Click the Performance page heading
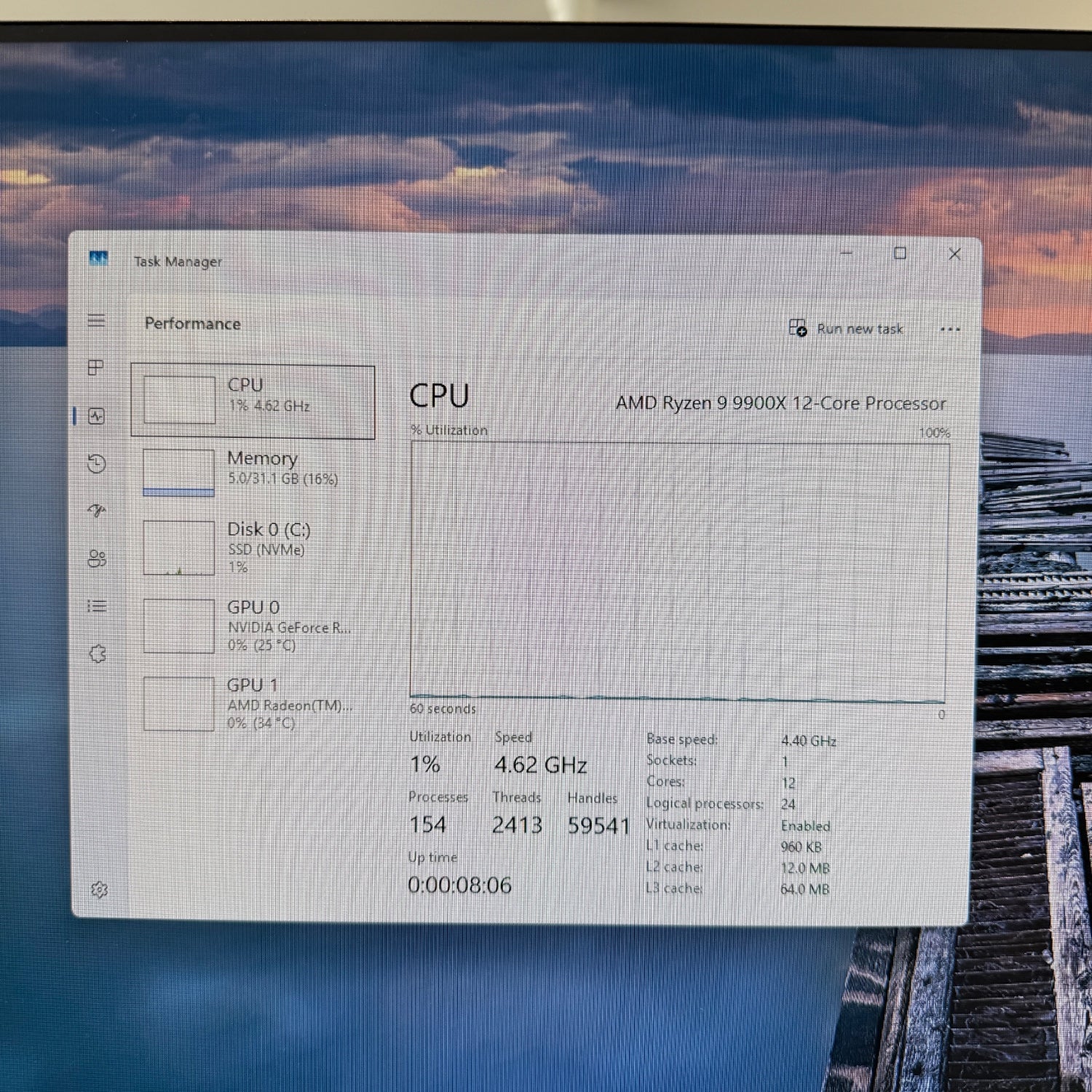 coord(193,323)
